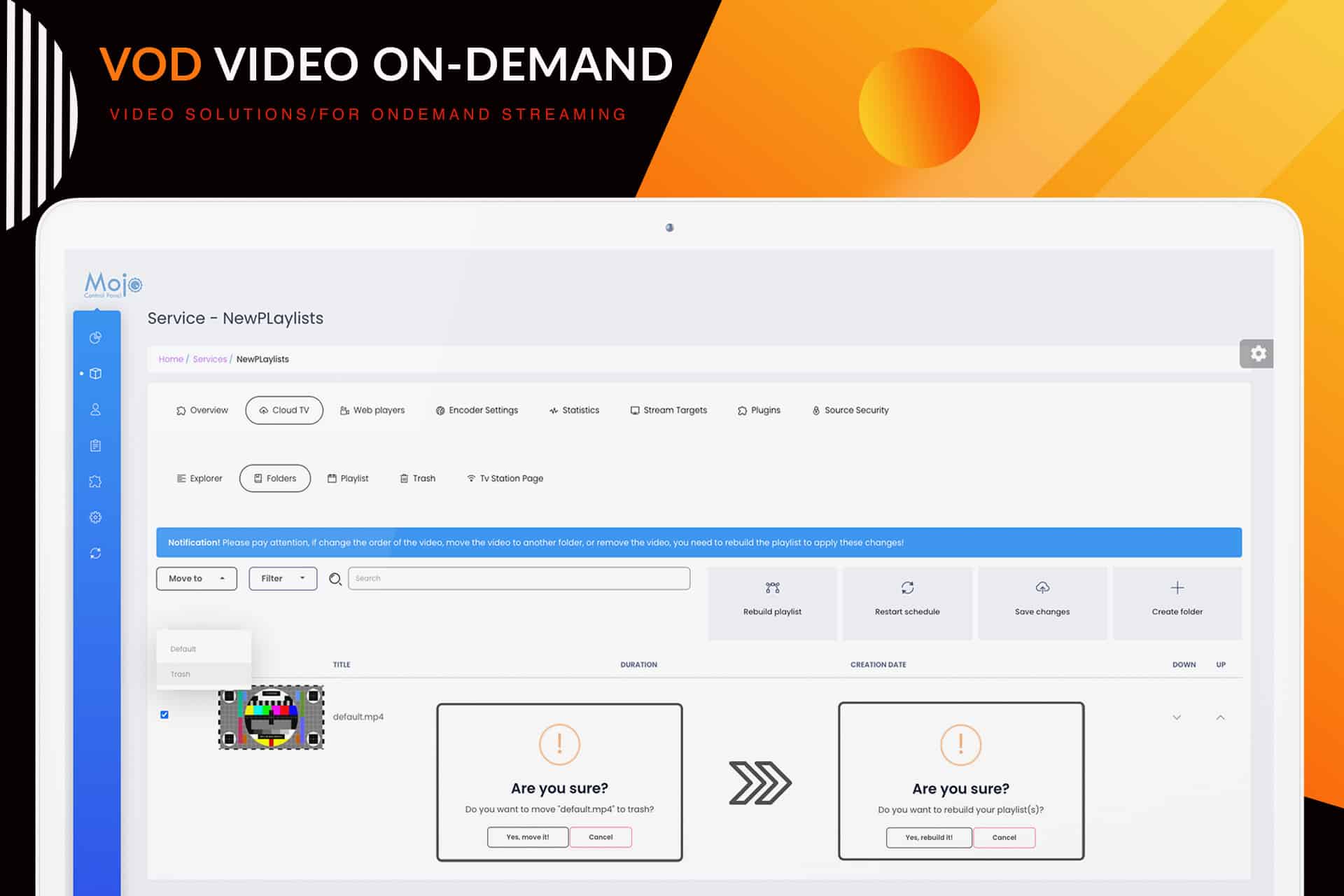This screenshot has height=896, width=1344.
Task: Open the services cube sidebar icon
Action: click(x=96, y=374)
